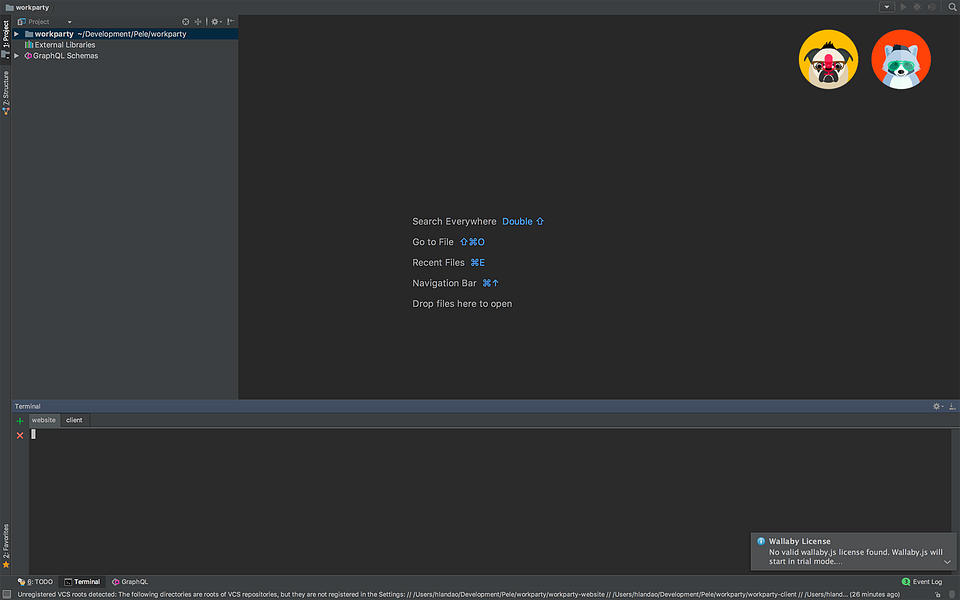960x600 pixels.
Task: Open the Event Log
Action: [x=922, y=582]
